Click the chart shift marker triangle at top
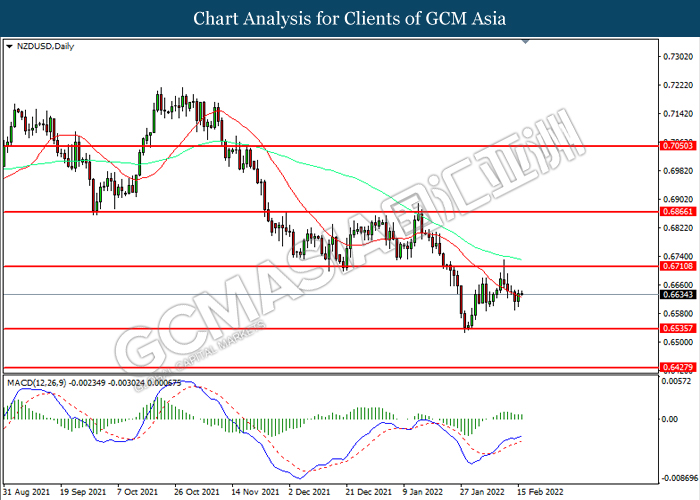This screenshot has width=700, height=500. point(525,42)
